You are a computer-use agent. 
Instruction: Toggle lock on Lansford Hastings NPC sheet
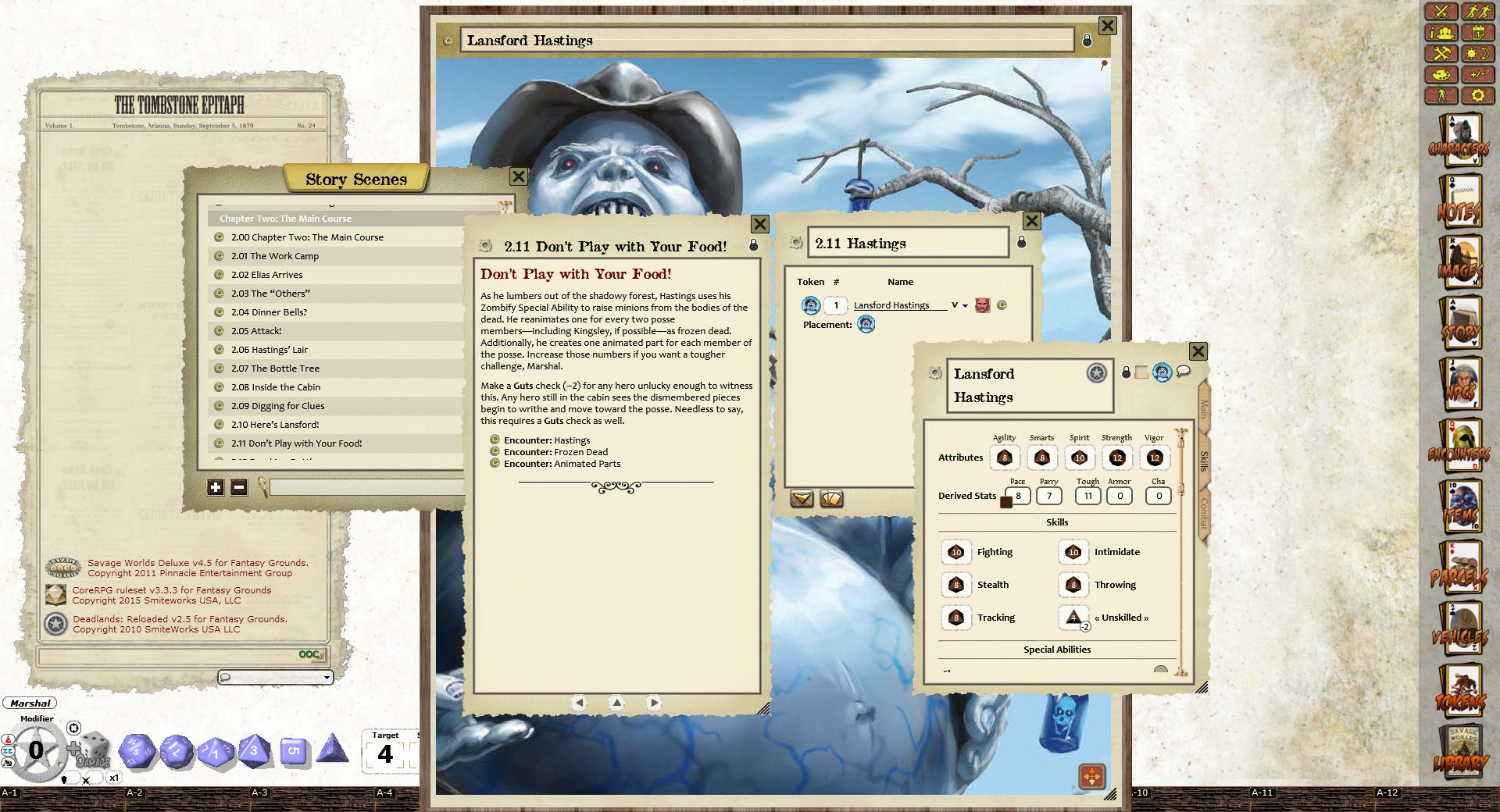(x=1126, y=372)
